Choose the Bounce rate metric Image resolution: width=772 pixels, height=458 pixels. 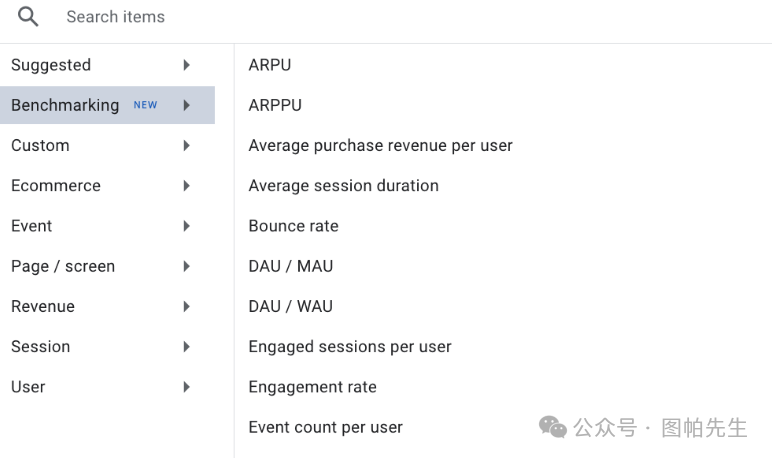(293, 226)
